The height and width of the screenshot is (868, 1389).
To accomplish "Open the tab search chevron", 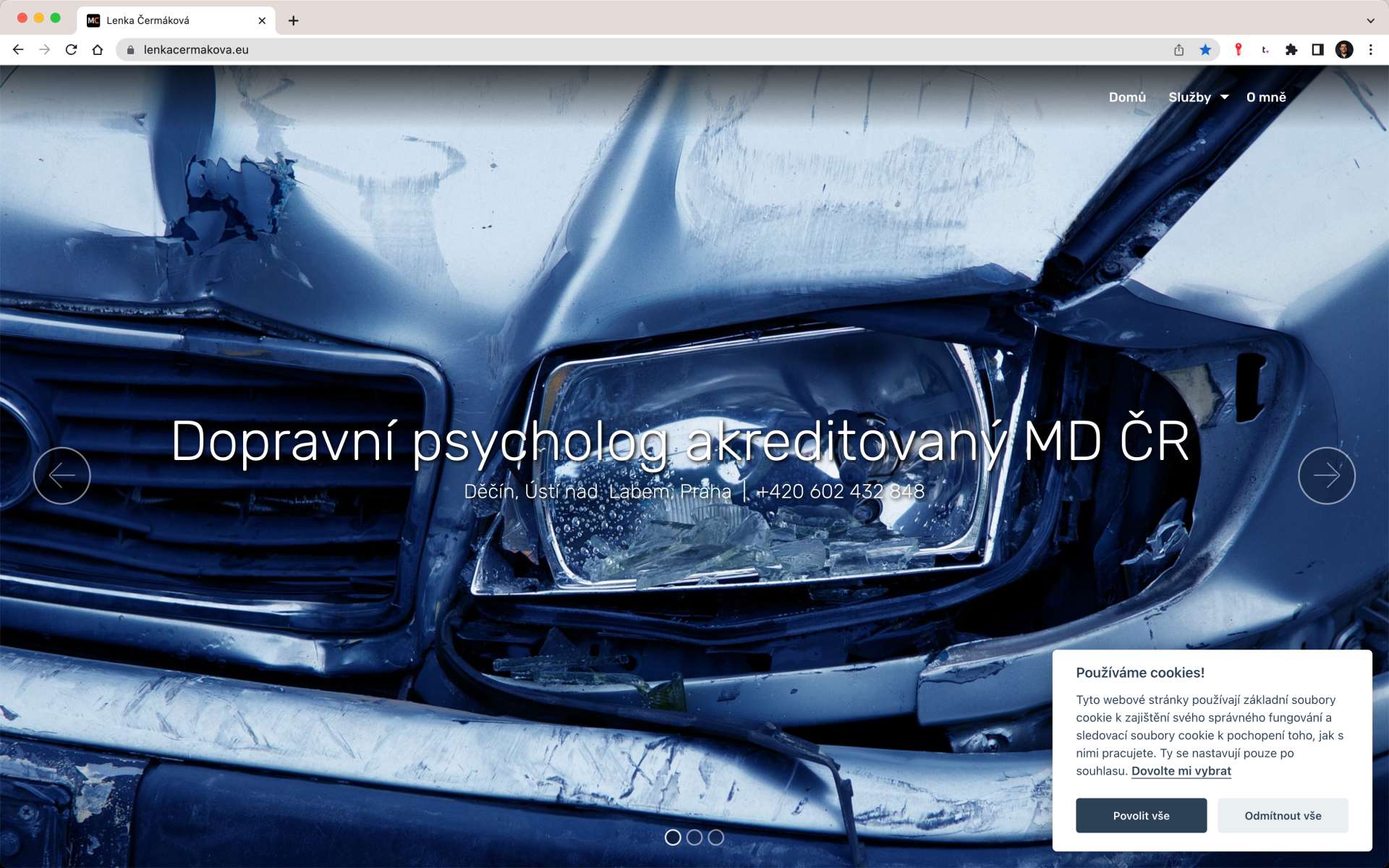I will point(1370,20).
